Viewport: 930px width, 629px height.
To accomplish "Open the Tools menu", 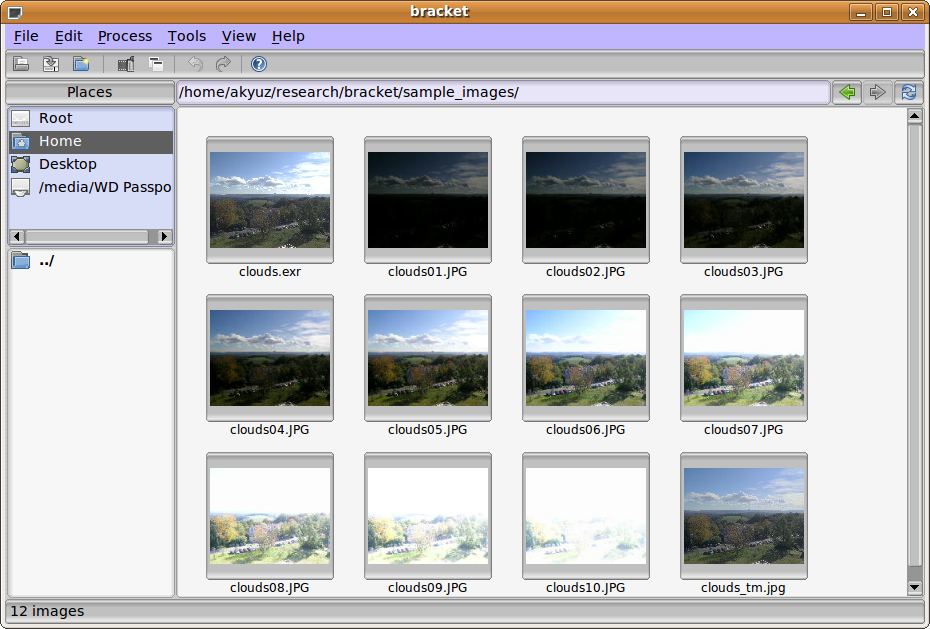I will [x=187, y=36].
